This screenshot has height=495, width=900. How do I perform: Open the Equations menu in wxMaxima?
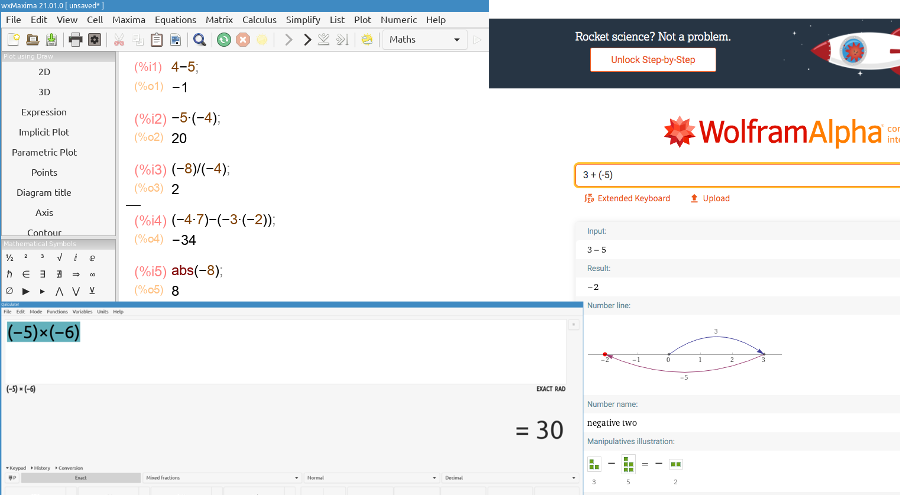pos(175,20)
